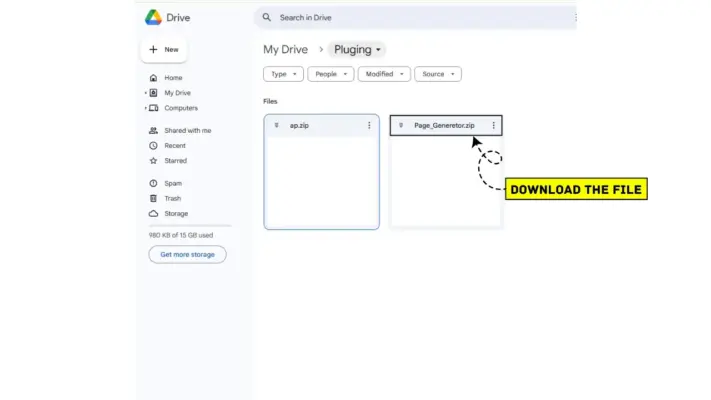Click the Home house icon

pos(153,78)
